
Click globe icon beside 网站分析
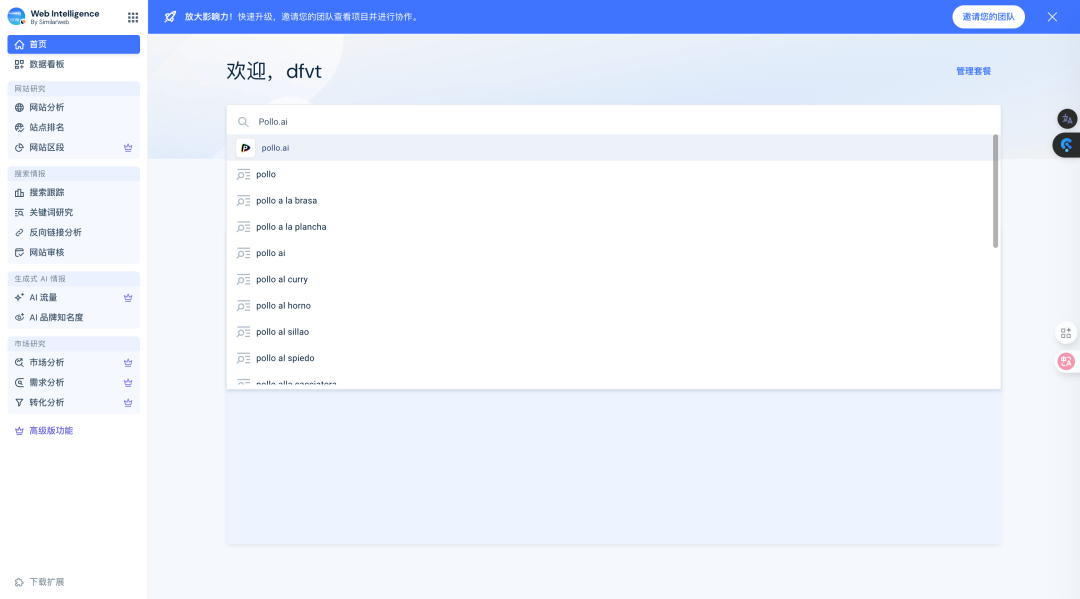(19, 107)
